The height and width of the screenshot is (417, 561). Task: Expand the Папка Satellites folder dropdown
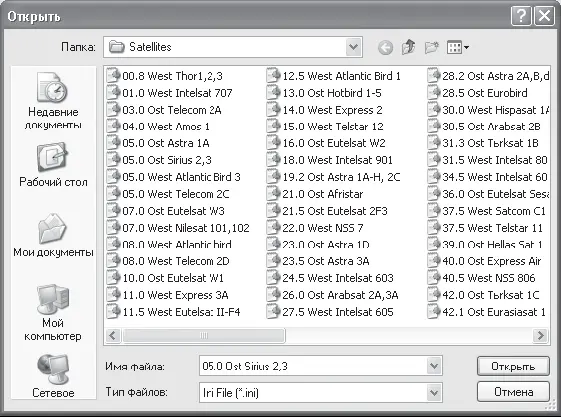click(353, 47)
